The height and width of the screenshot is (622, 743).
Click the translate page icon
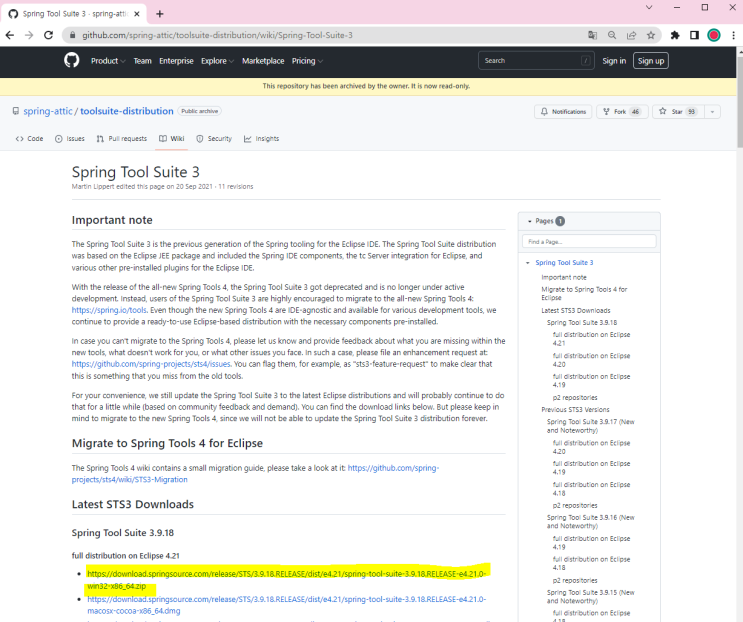pyautogui.click(x=592, y=34)
